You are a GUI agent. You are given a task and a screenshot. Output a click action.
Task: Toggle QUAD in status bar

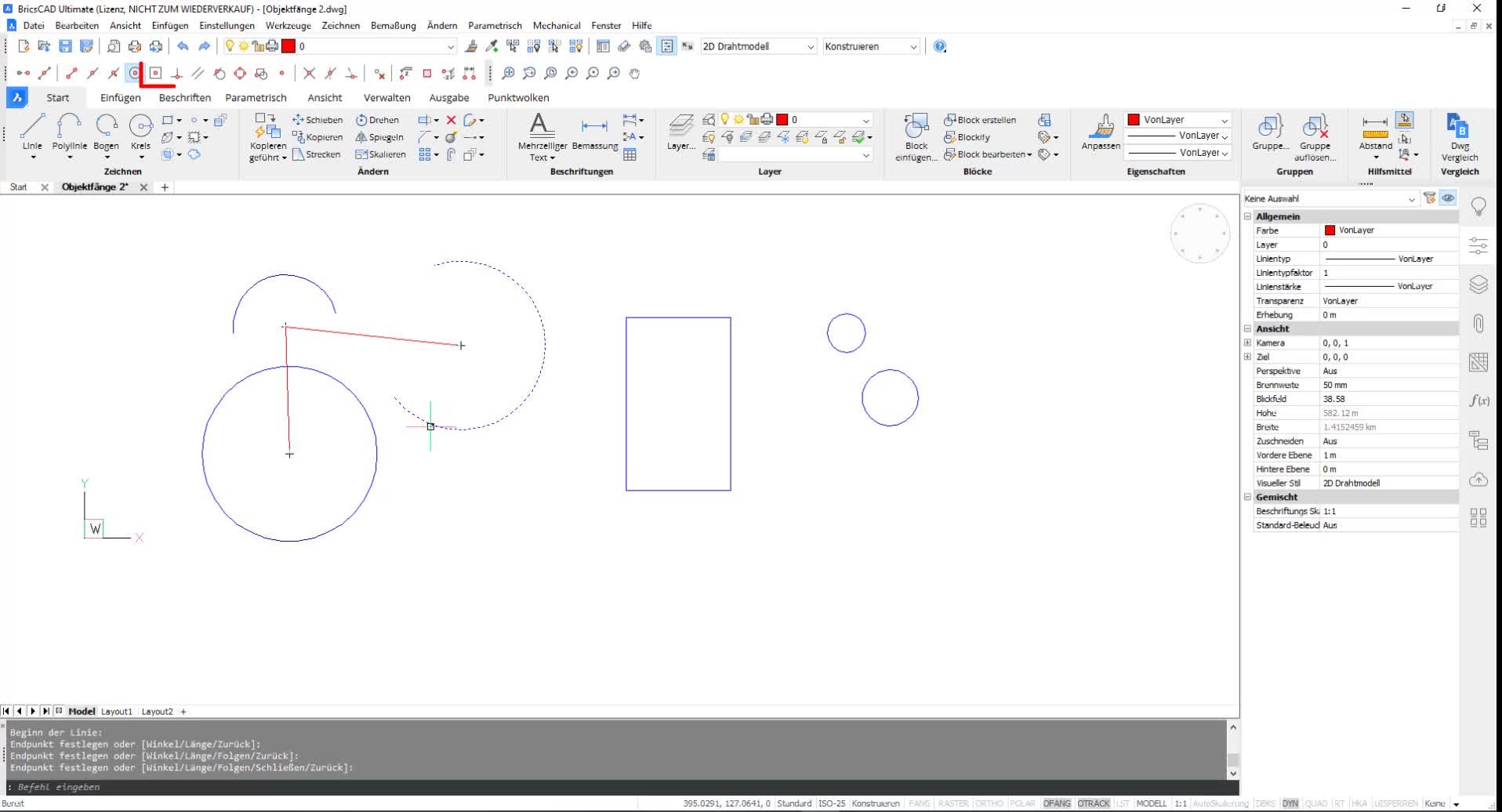pos(1316,803)
